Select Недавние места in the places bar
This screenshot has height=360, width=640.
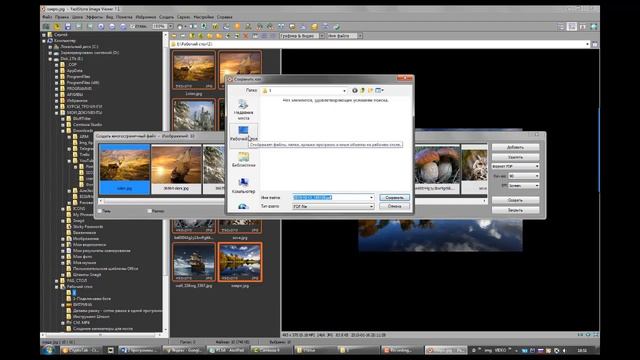[243, 110]
